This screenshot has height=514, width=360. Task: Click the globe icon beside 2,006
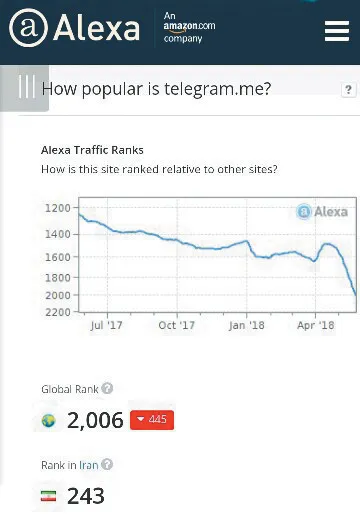[49, 421]
